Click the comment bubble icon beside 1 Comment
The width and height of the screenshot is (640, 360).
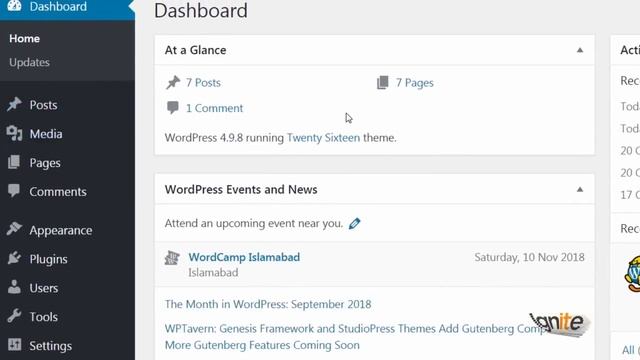[x=173, y=108]
